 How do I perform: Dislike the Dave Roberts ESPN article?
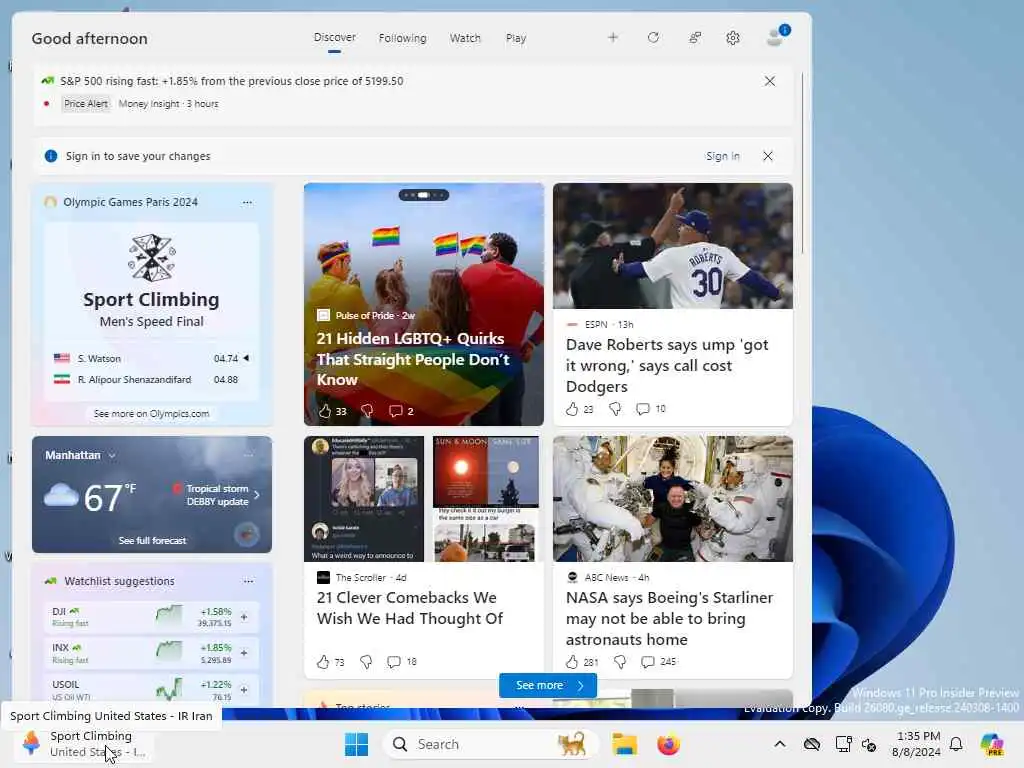[615, 409]
